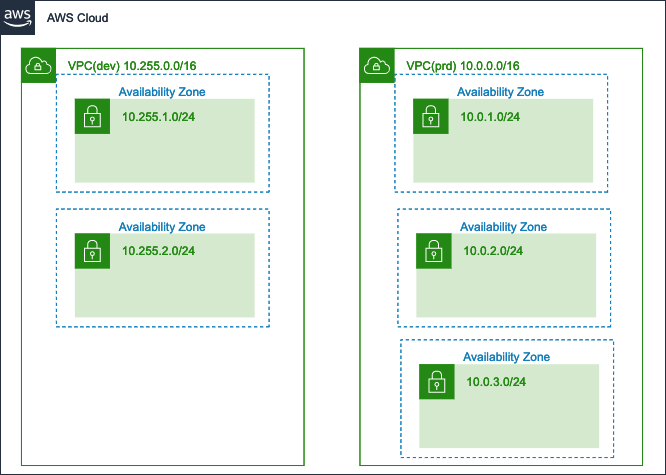This screenshot has width=666, height=475.
Task: Select the 10.0.1.0/24 subnet lock icon
Action: point(430,117)
